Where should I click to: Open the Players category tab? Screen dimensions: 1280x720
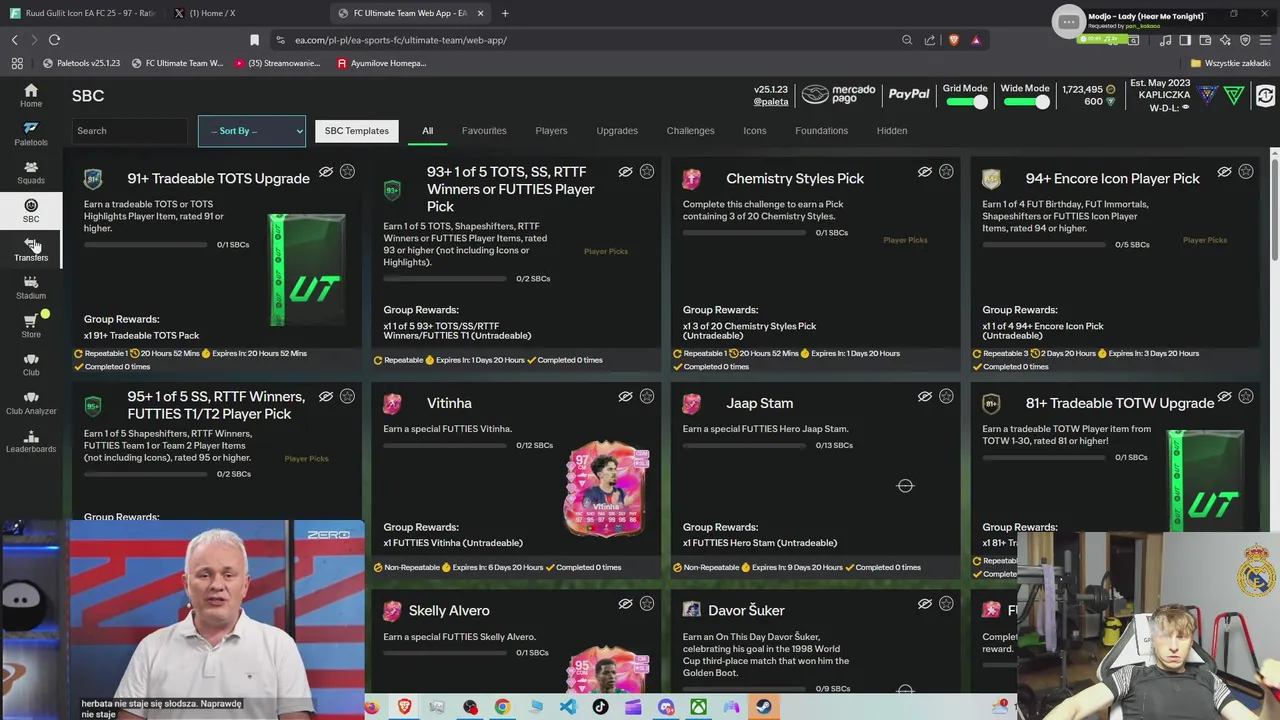point(551,131)
